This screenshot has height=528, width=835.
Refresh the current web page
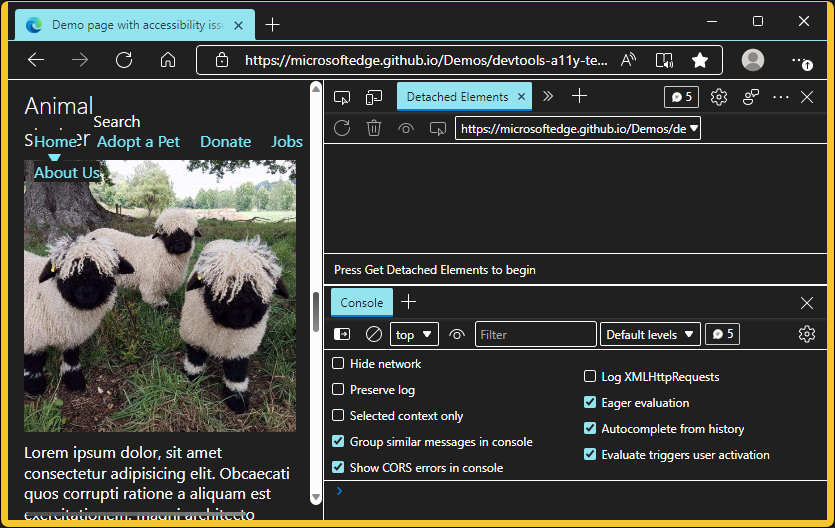124,60
